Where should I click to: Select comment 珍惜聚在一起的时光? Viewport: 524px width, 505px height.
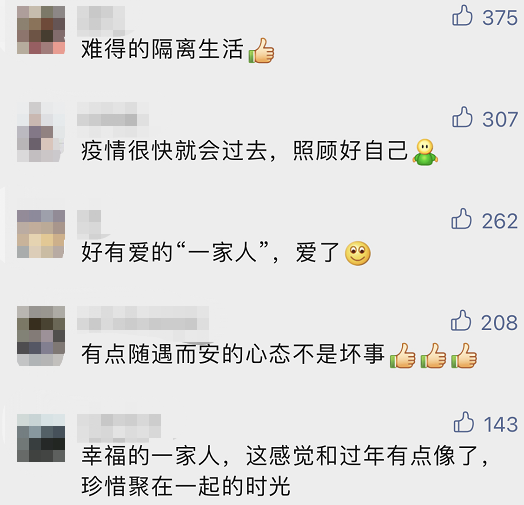[186, 486]
